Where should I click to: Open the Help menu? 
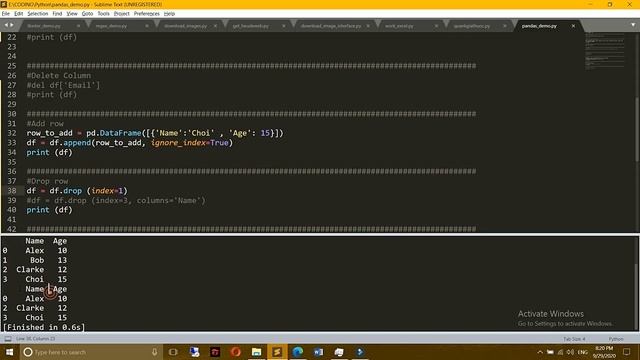tap(169, 13)
